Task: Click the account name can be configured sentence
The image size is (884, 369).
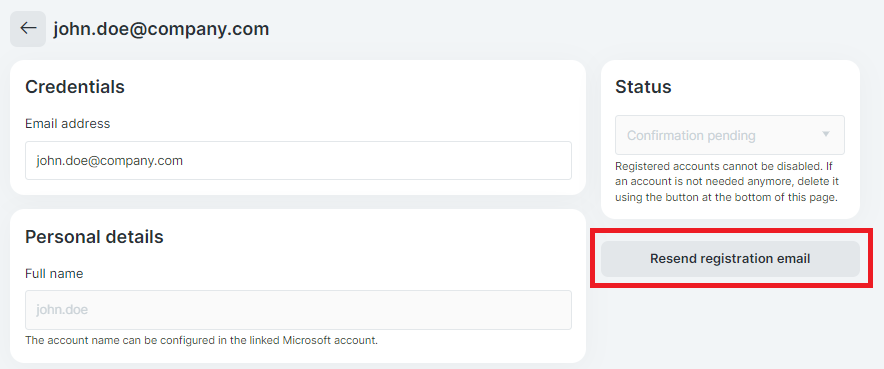Action: [x=201, y=341]
